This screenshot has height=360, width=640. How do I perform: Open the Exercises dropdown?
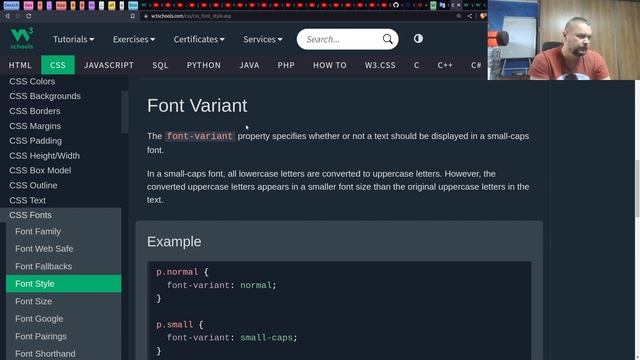133,39
